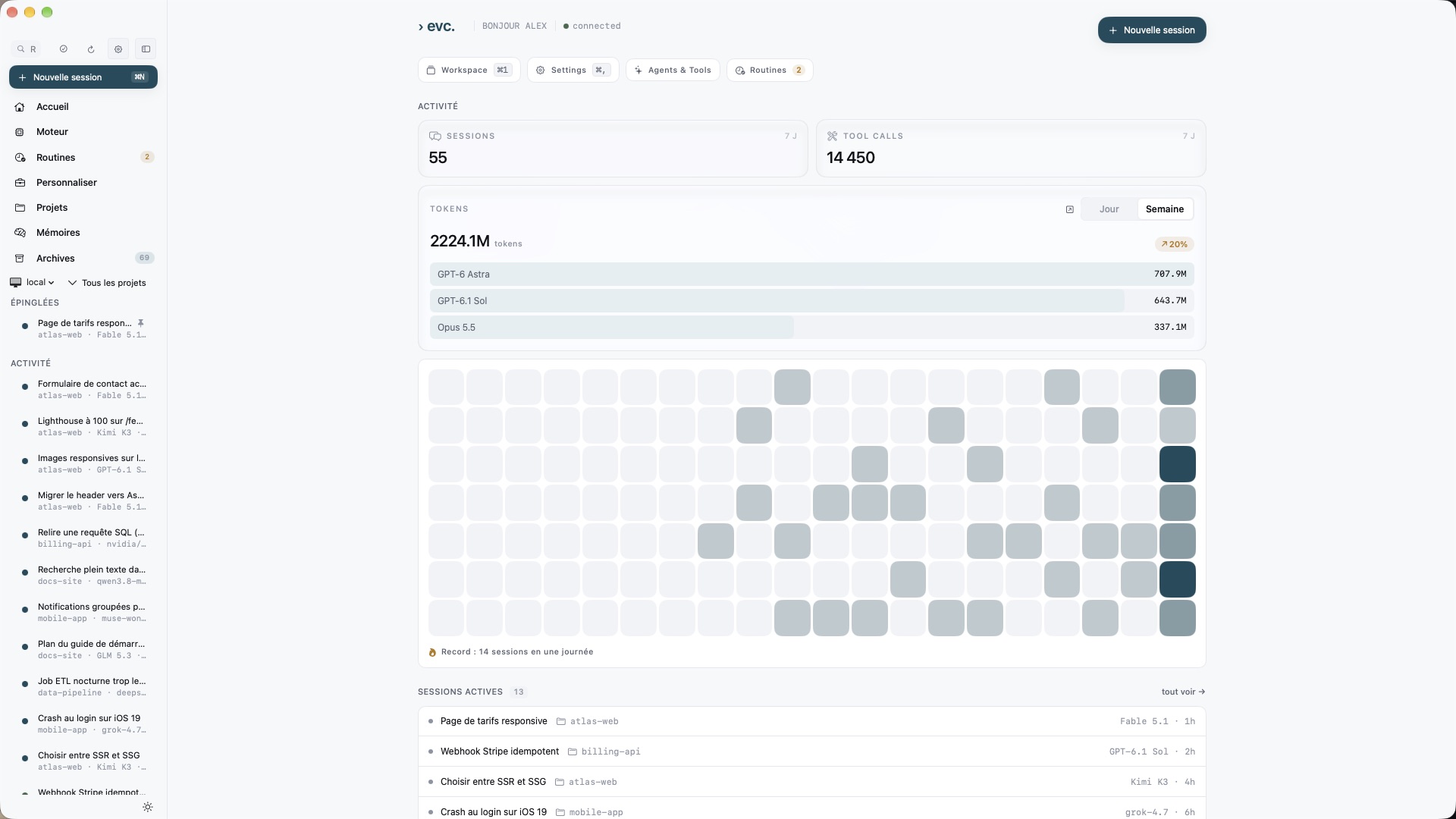Switch to the Agents & Tools tab
The height and width of the screenshot is (819, 1456).
coord(673,70)
